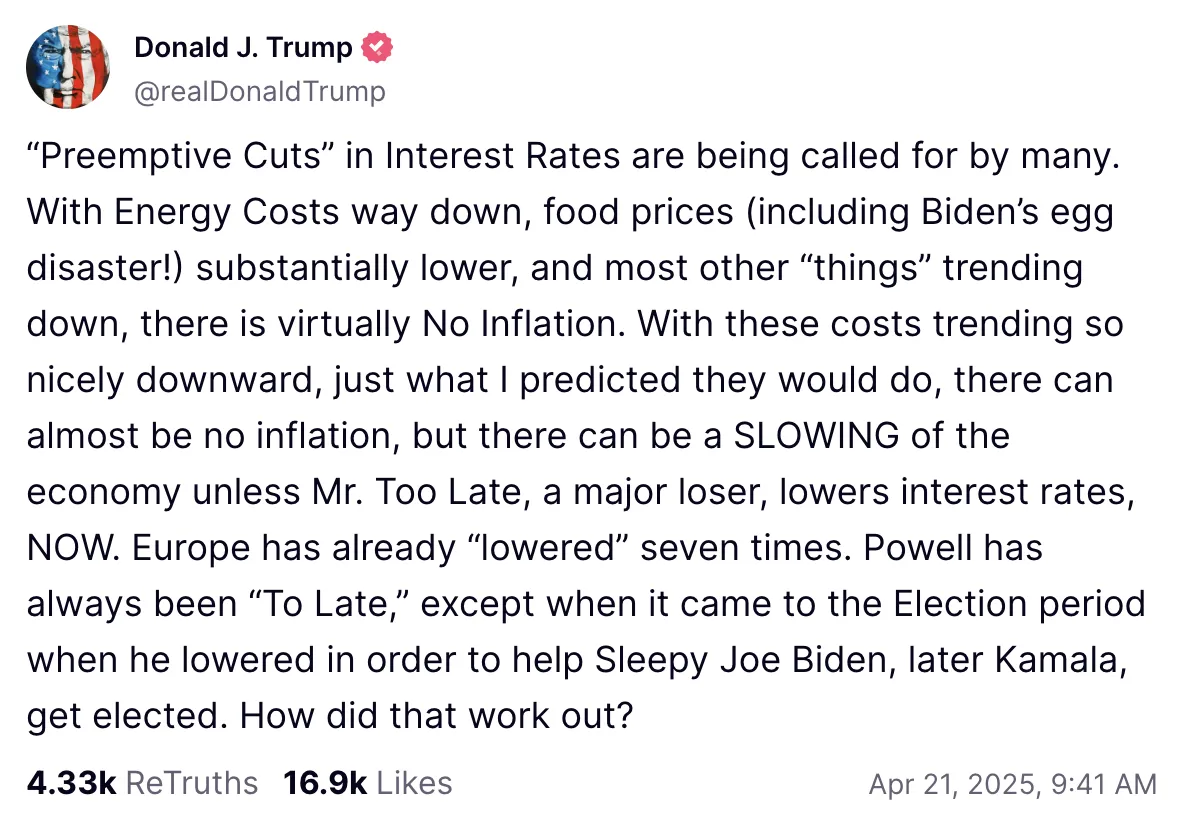Click the ReTruths label
Screen dimensions: 1182x828
[192, 783]
